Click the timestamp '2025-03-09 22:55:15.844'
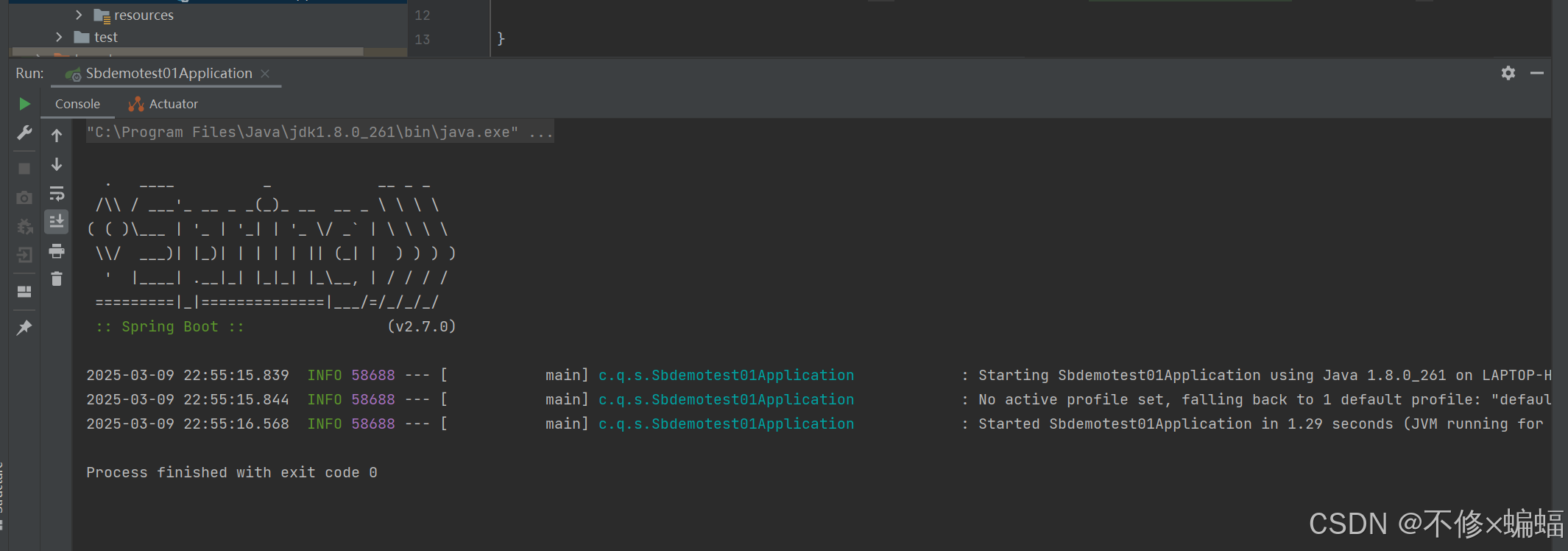This screenshot has width=1568, height=551. click(188, 400)
